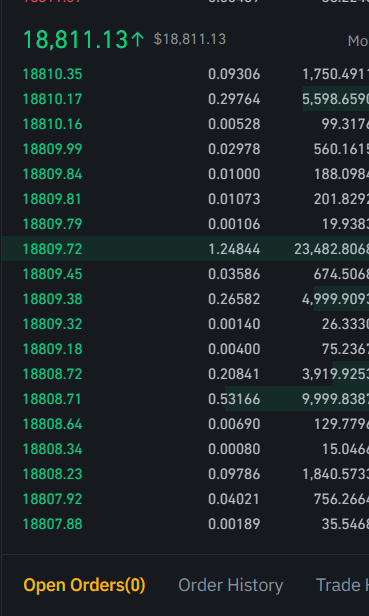The height and width of the screenshot is (616, 369).
Task: Switch to the Order History tab
Action: coord(231,585)
